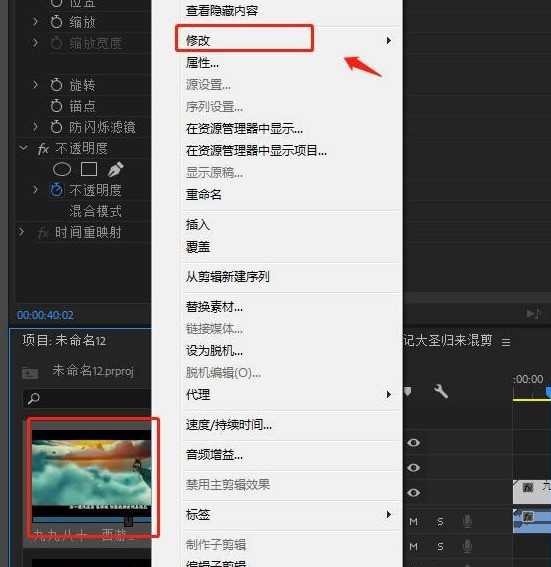Screen dimensions: 551x567
Task: Choose 查看隐藏内容 menu entry
Action: pyautogui.click(x=222, y=10)
